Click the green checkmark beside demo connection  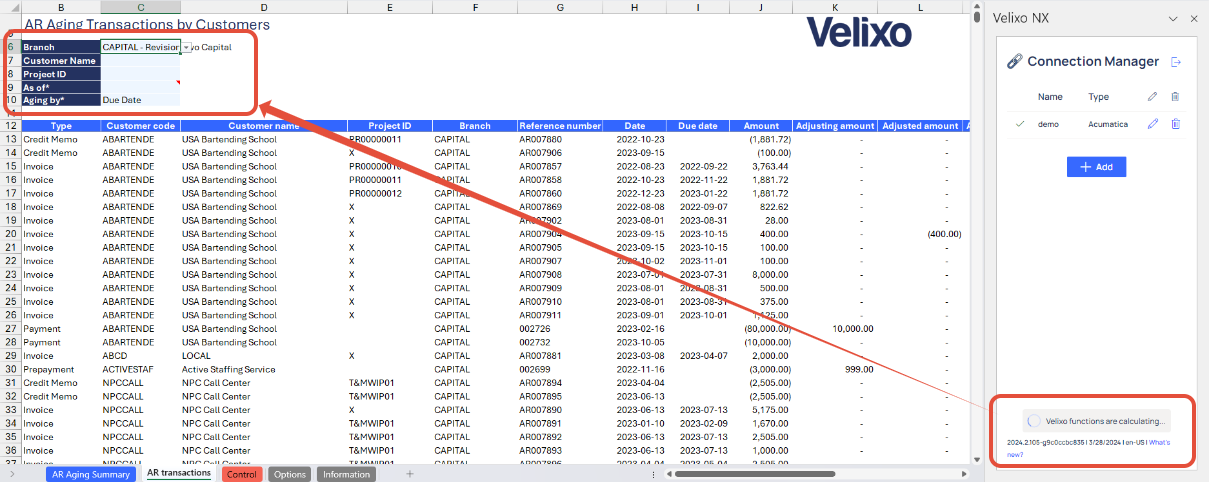1020,124
